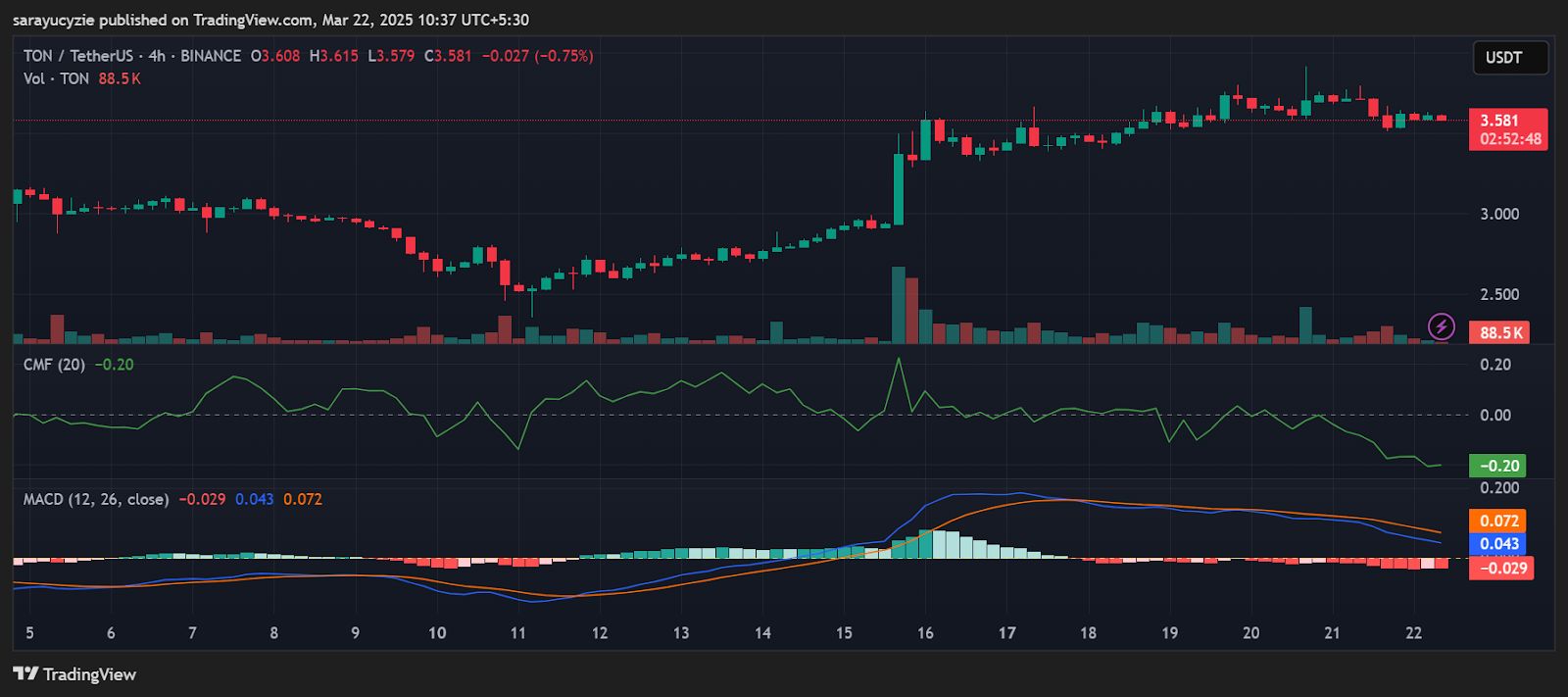Click the blue 0.043 MACD value label
1568x697 pixels.
pyautogui.click(x=1497, y=544)
